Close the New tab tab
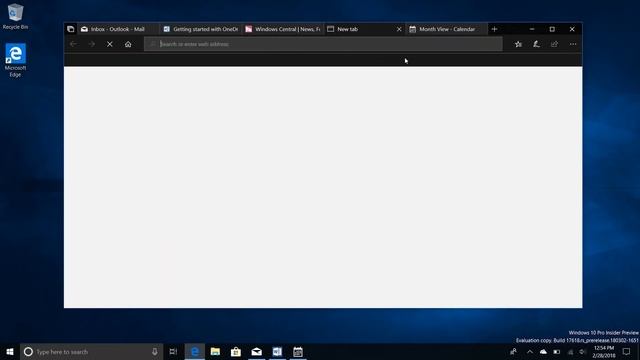The width and height of the screenshot is (640, 360). point(399,29)
